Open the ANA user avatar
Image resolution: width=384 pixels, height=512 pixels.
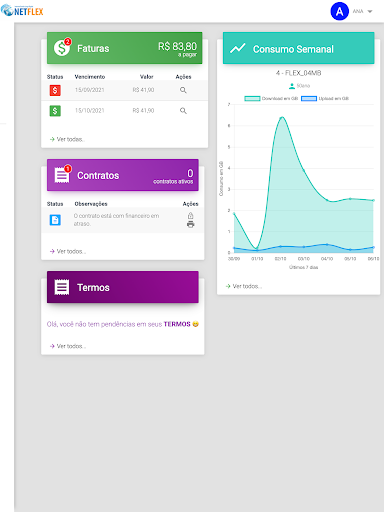pyautogui.click(x=339, y=11)
